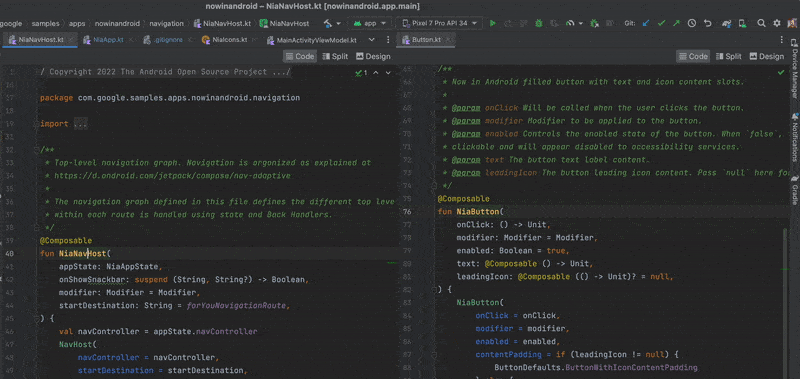Expand profiler dropdown arrow
This screenshot has width=800, height=379.
[x=580, y=23]
